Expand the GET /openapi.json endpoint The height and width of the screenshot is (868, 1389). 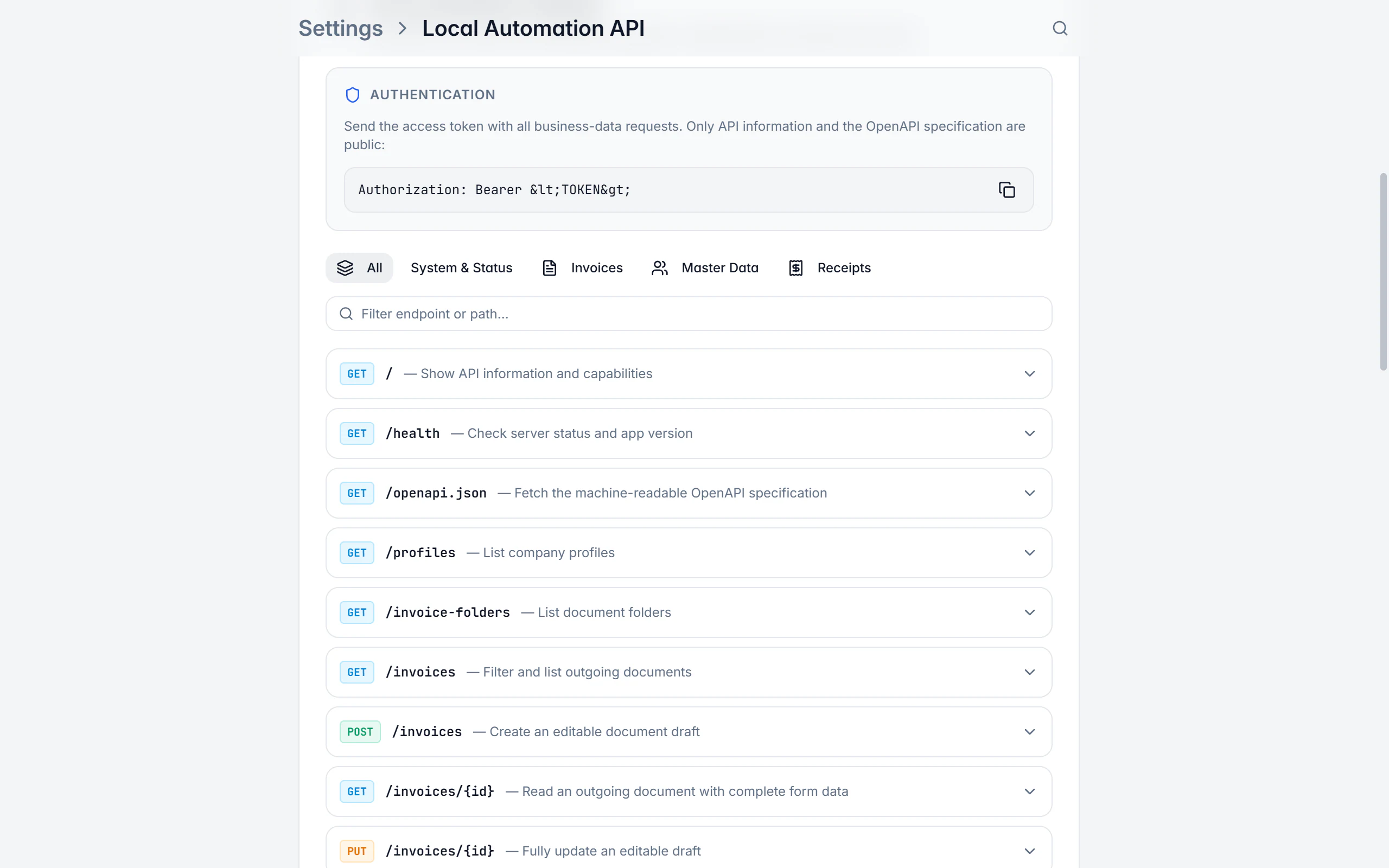point(689,493)
